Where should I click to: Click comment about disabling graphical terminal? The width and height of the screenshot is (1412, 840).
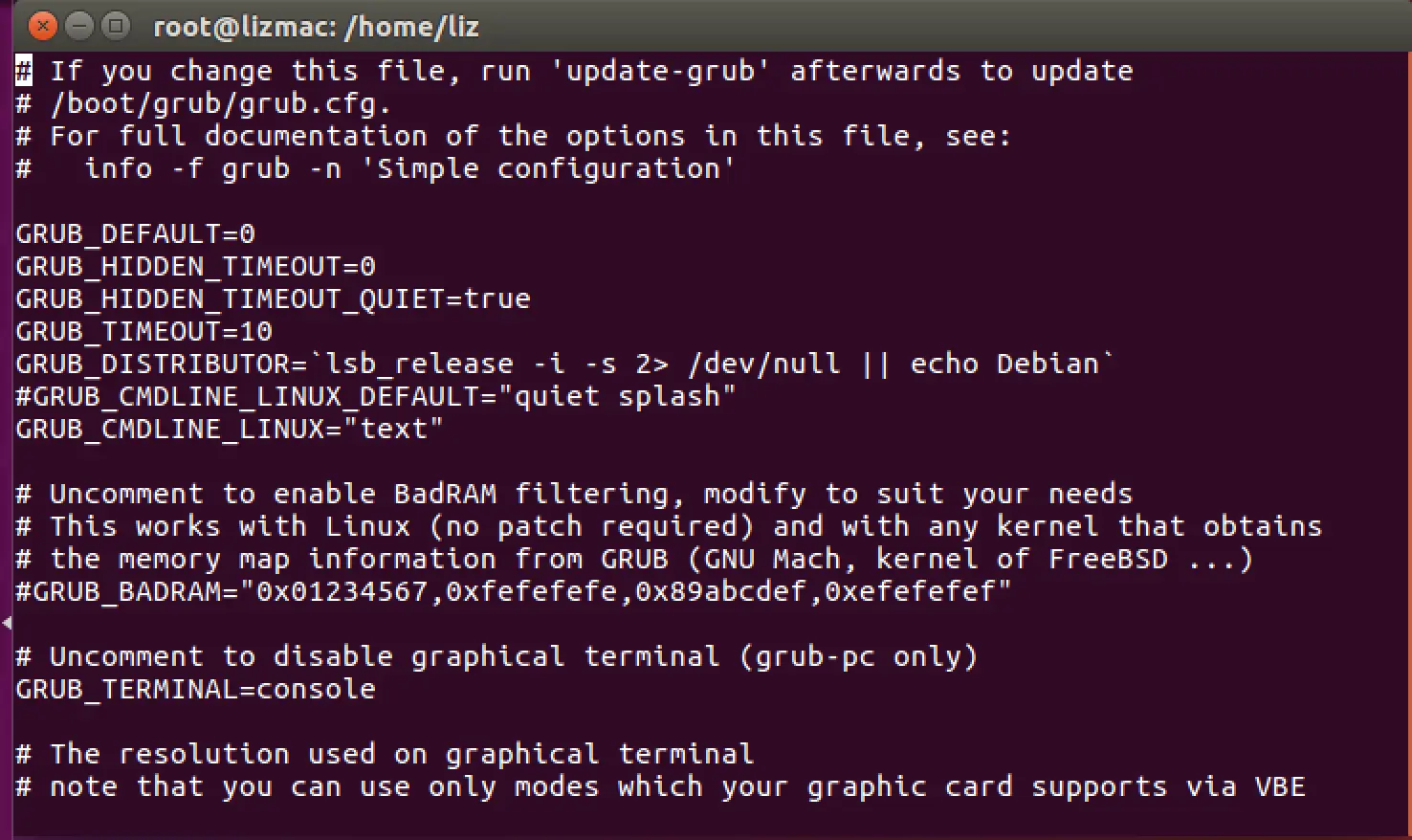coord(496,656)
